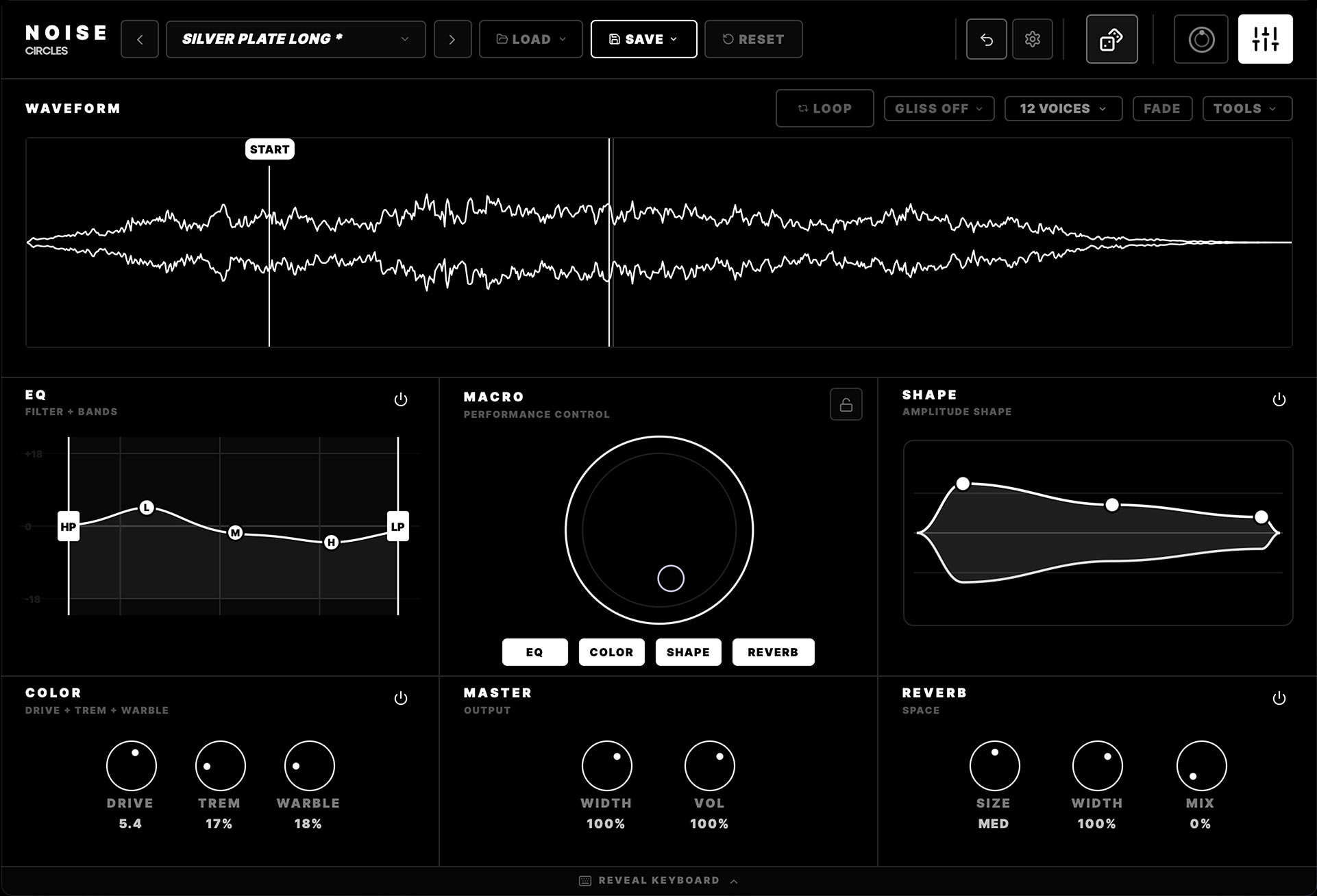Select the EQ macro assignment tab
This screenshot has height=896, width=1317.
534,652
